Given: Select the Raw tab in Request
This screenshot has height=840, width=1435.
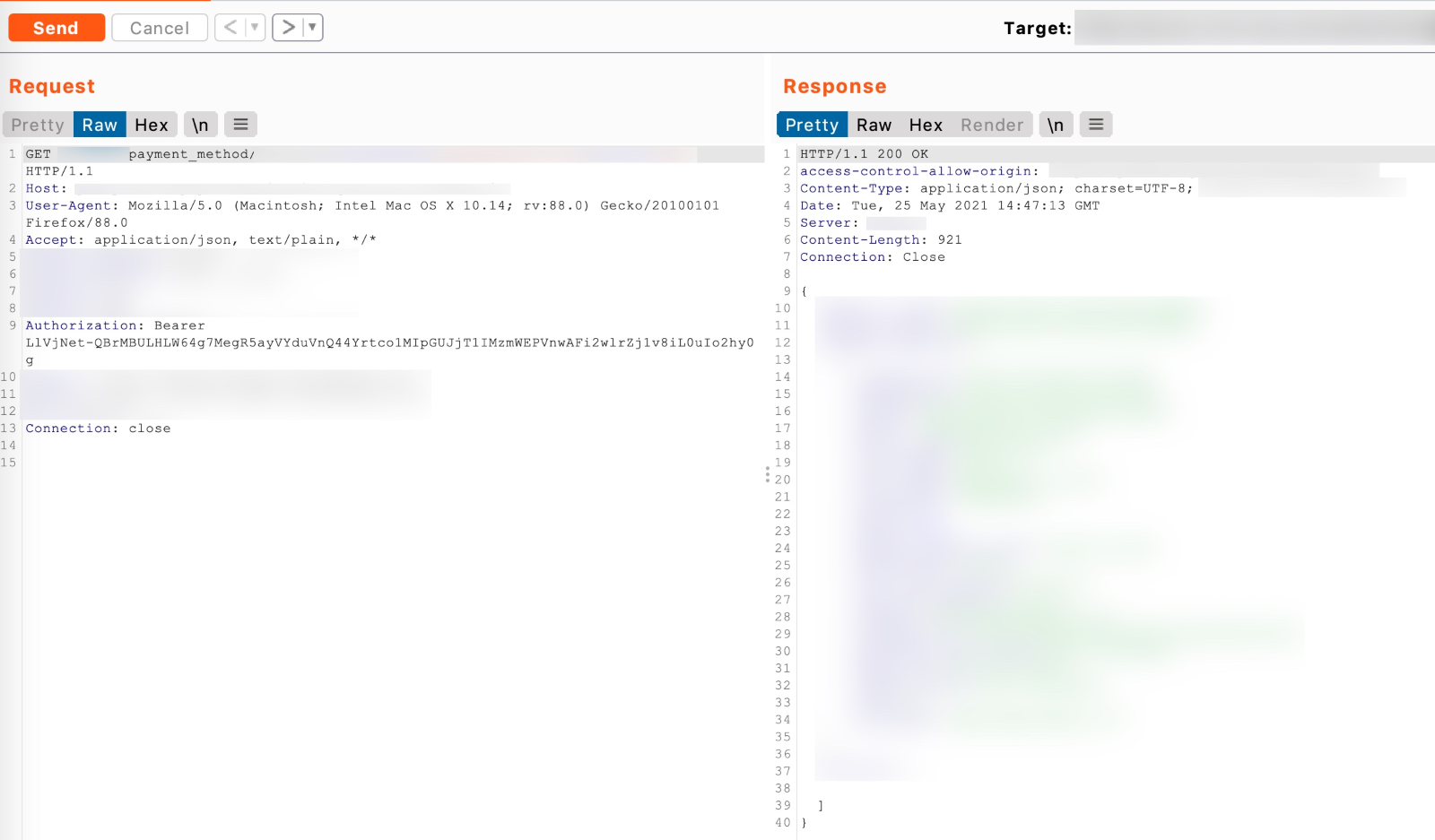Looking at the screenshot, I should coord(100,125).
